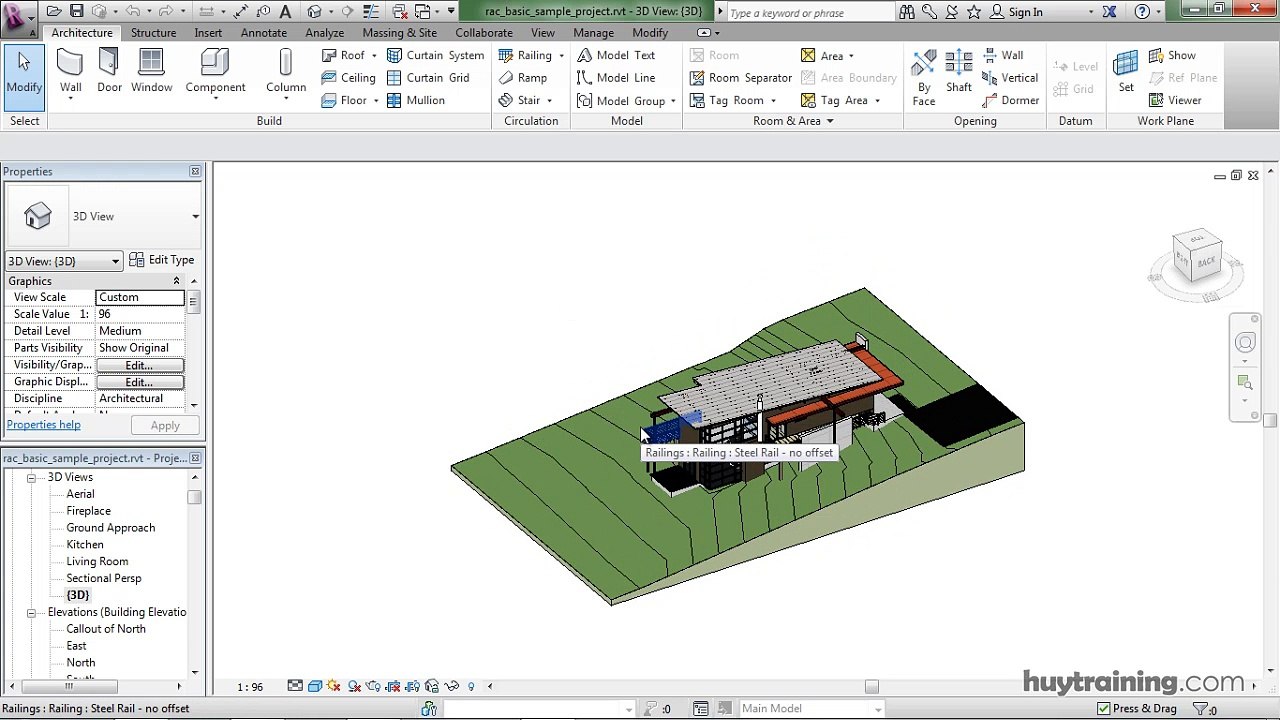This screenshot has width=1280, height=720.
Task: Create a Wall opening
Action: coord(1003,56)
